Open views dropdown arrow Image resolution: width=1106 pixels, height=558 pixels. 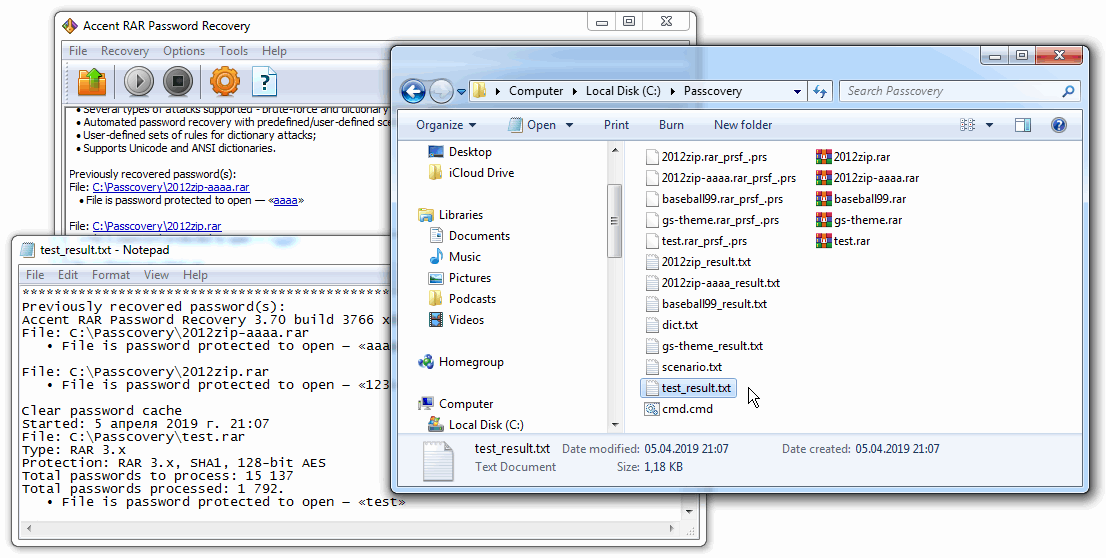(x=989, y=126)
